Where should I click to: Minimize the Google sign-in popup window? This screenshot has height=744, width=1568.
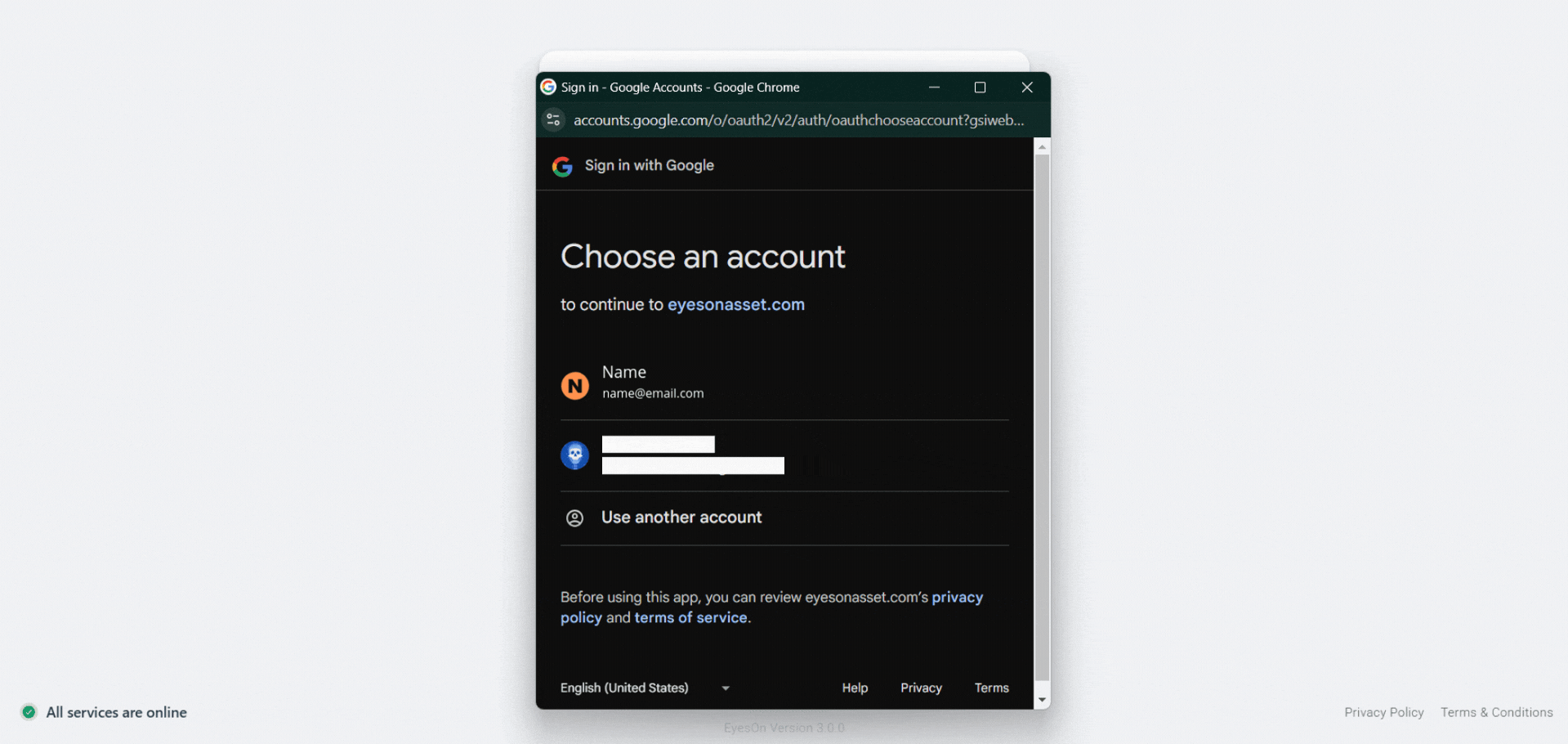(x=934, y=87)
